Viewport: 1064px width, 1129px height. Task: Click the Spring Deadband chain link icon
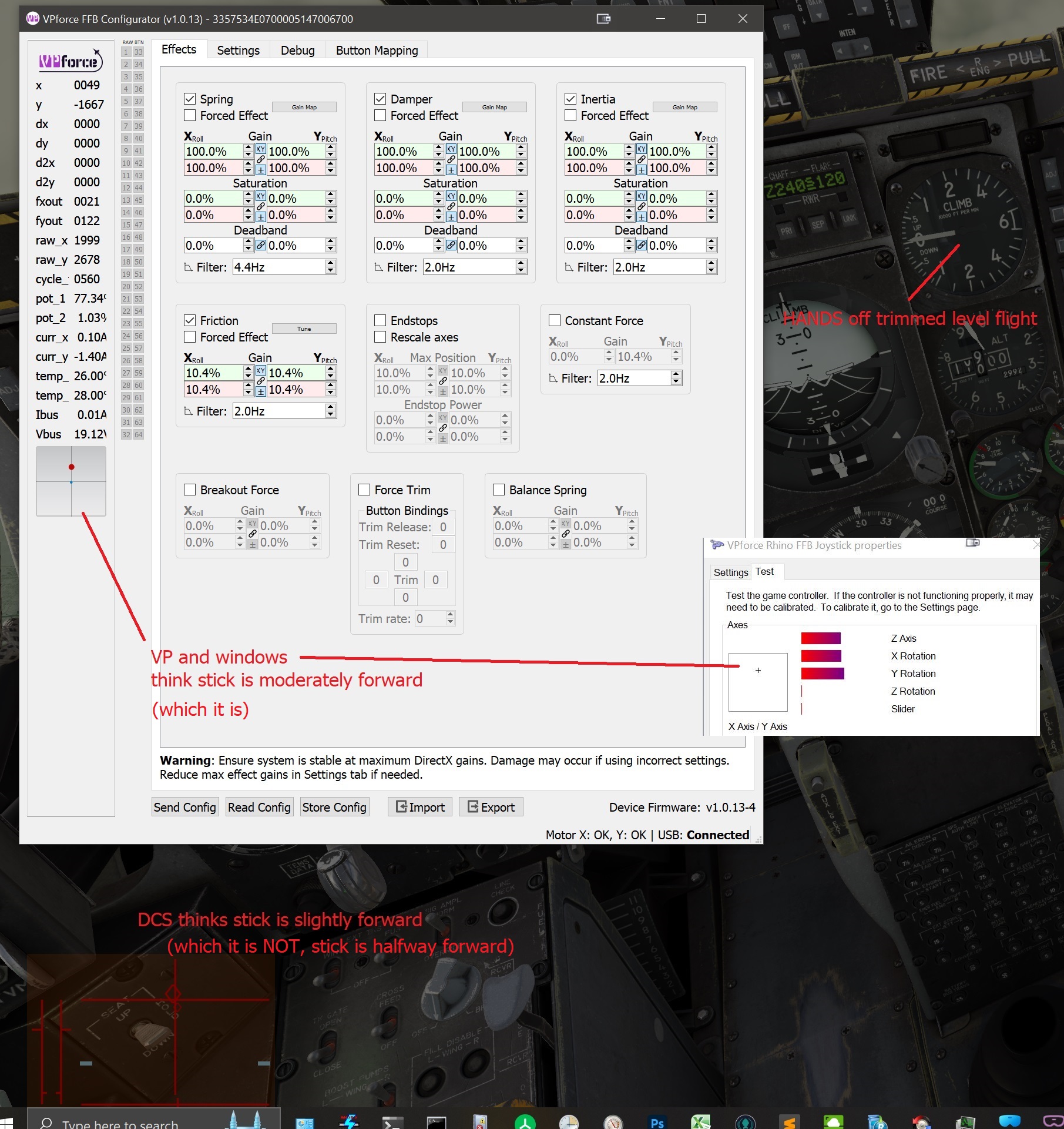pos(260,245)
